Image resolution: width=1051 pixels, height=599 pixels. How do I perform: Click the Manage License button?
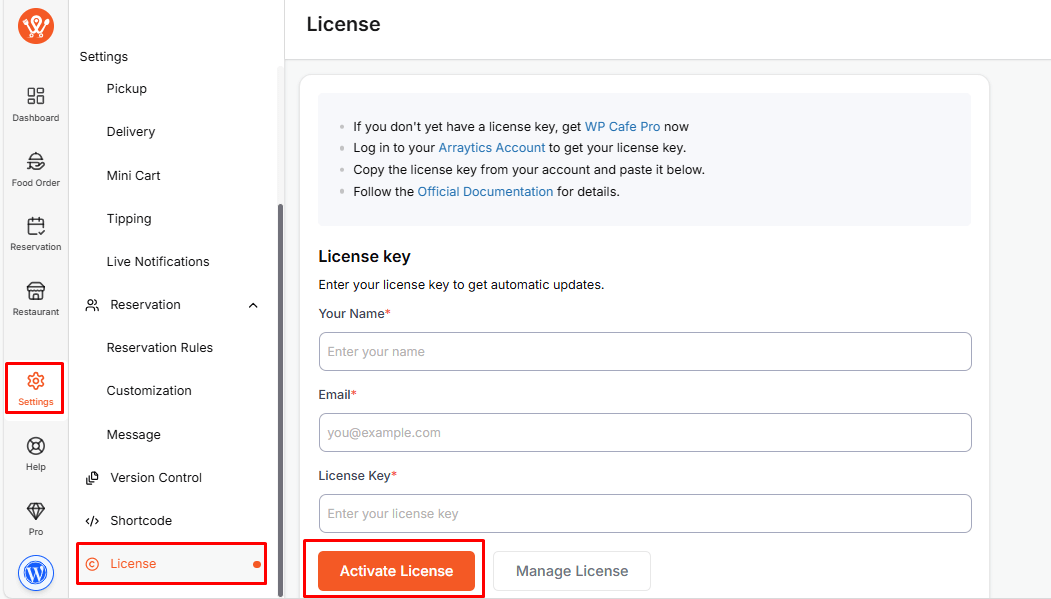click(x=572, y=571)
